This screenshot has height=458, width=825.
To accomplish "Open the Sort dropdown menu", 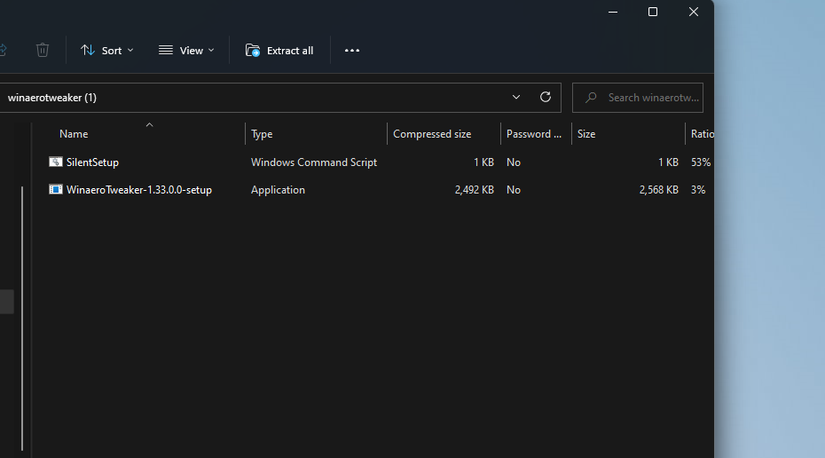I will click(106, 50).
